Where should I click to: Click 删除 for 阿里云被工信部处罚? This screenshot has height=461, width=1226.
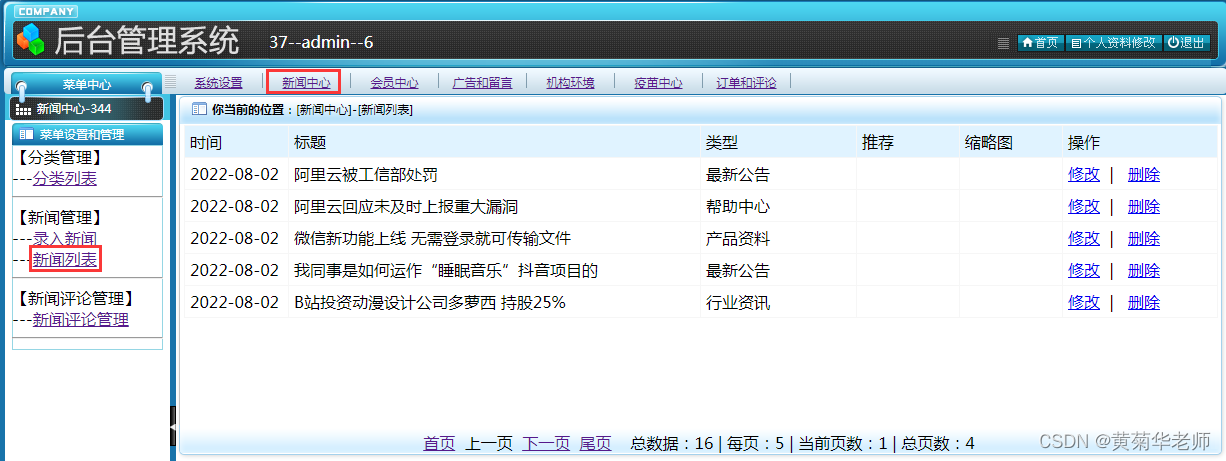1144,175
